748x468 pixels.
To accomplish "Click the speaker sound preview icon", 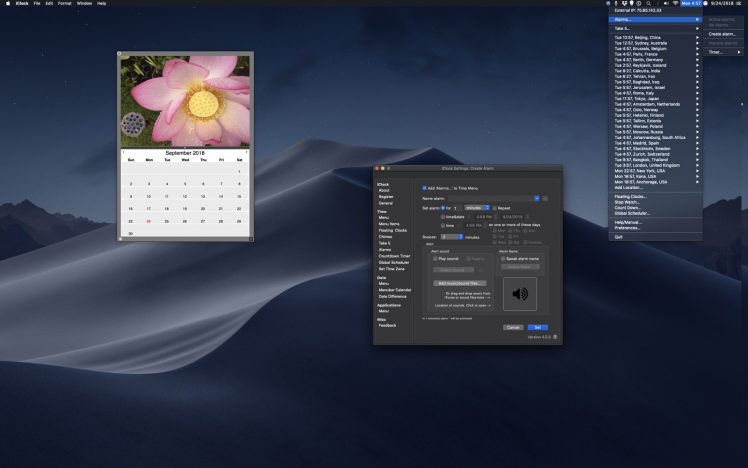I will [x=520, y=294].
